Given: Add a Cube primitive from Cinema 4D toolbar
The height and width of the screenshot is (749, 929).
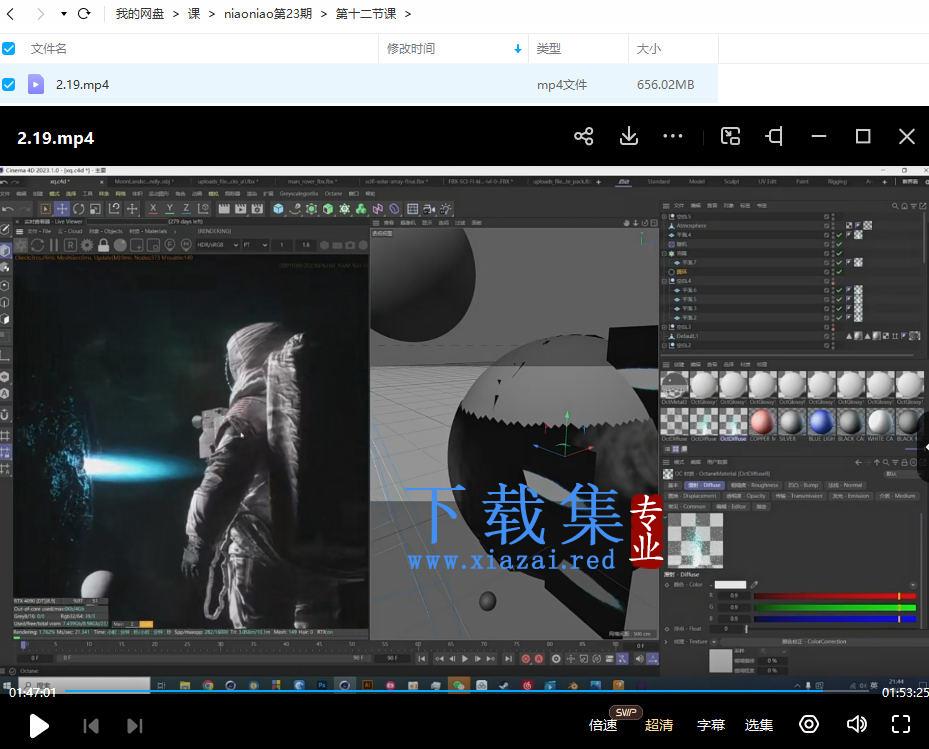Looking at the screenshot, I should tap(278, 209).
